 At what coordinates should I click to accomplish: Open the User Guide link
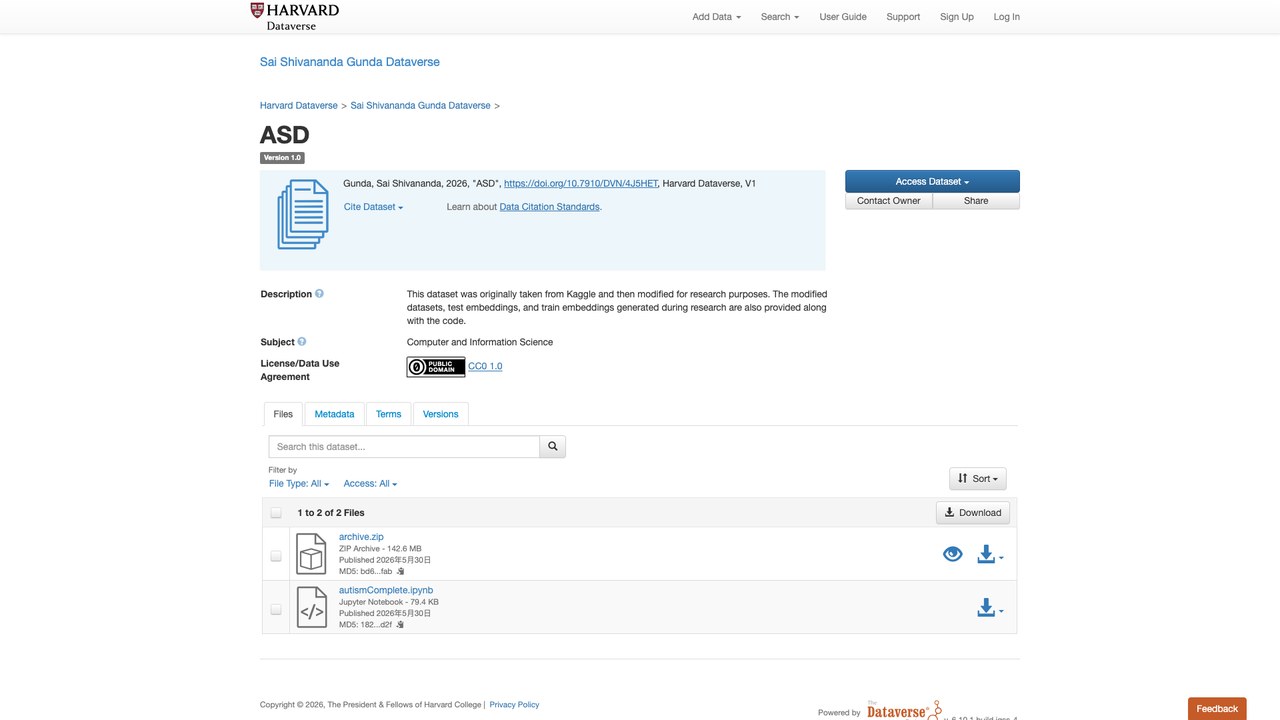(843, 17)
